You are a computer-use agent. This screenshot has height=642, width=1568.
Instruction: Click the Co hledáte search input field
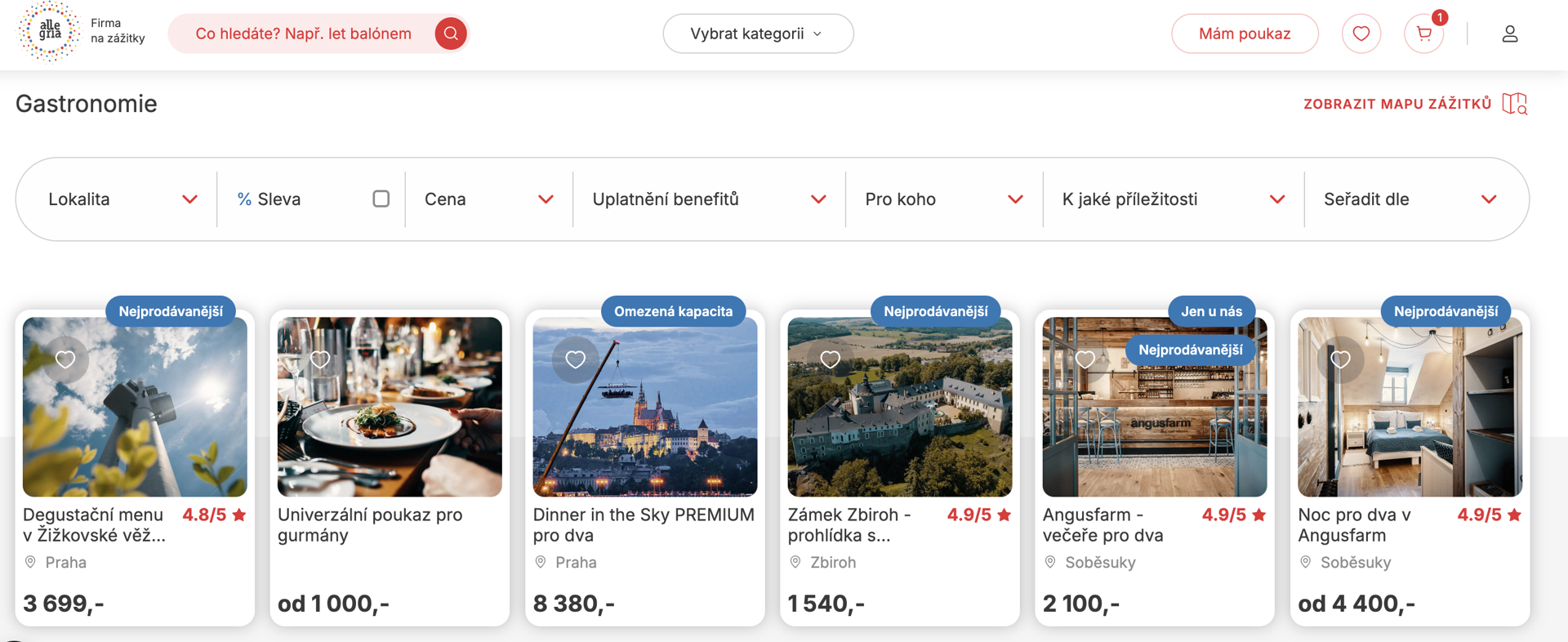[x=304, y=33]
